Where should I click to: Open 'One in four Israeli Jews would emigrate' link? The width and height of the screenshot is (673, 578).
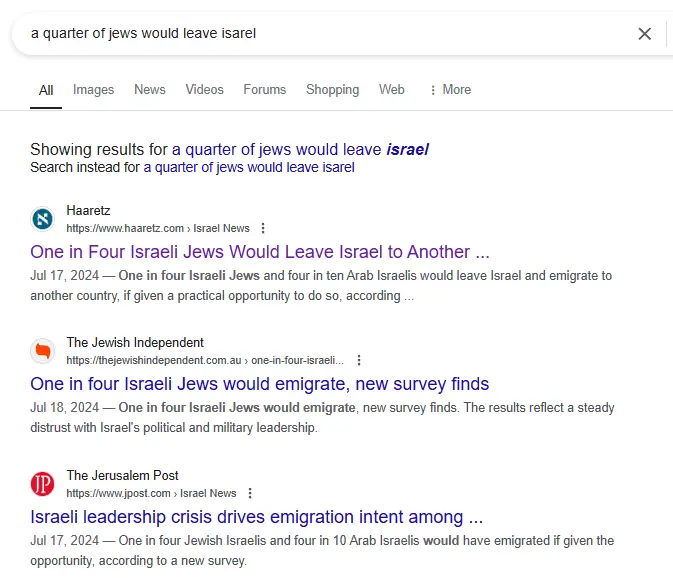click(260, 384)
